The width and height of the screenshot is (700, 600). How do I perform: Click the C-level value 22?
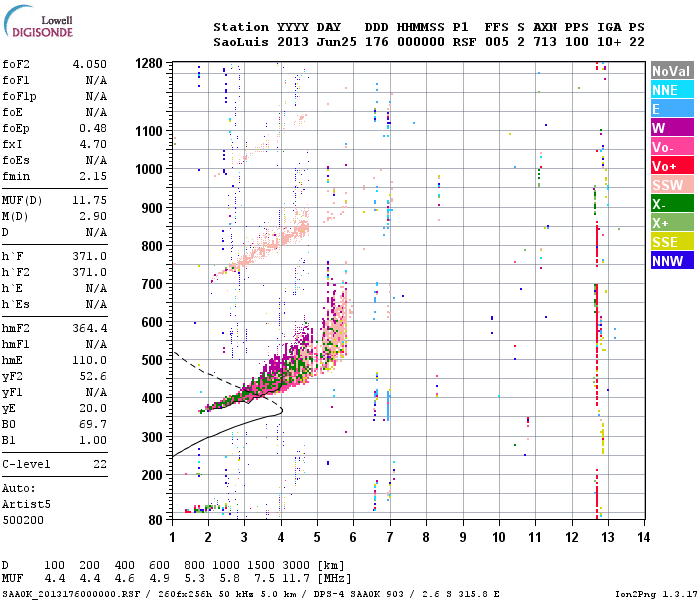[100, 464]
